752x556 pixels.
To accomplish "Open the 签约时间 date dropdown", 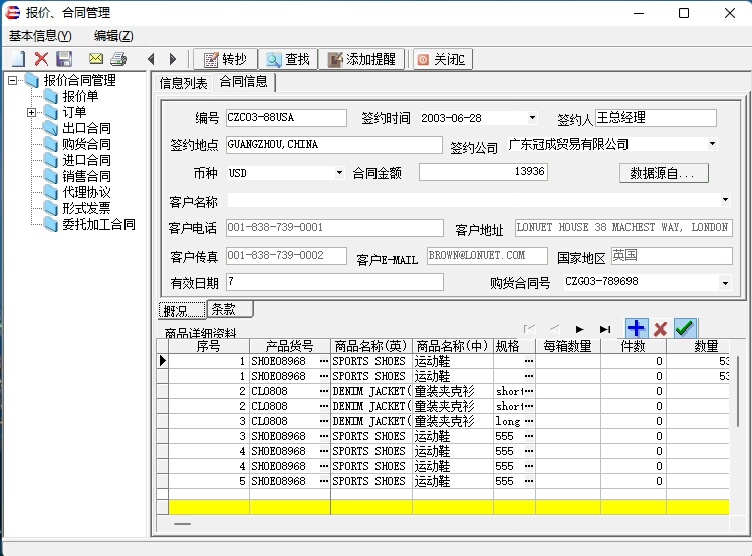I will point(532,118).
